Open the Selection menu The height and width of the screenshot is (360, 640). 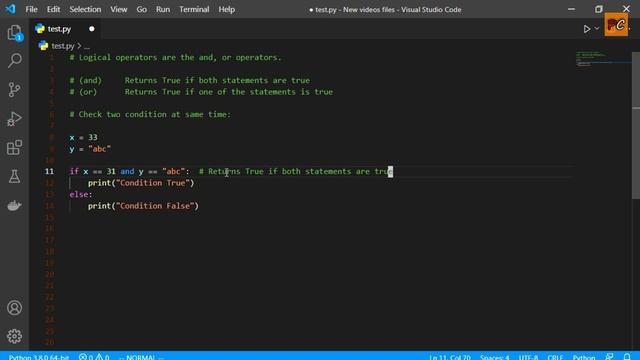[x=85, y=9]
